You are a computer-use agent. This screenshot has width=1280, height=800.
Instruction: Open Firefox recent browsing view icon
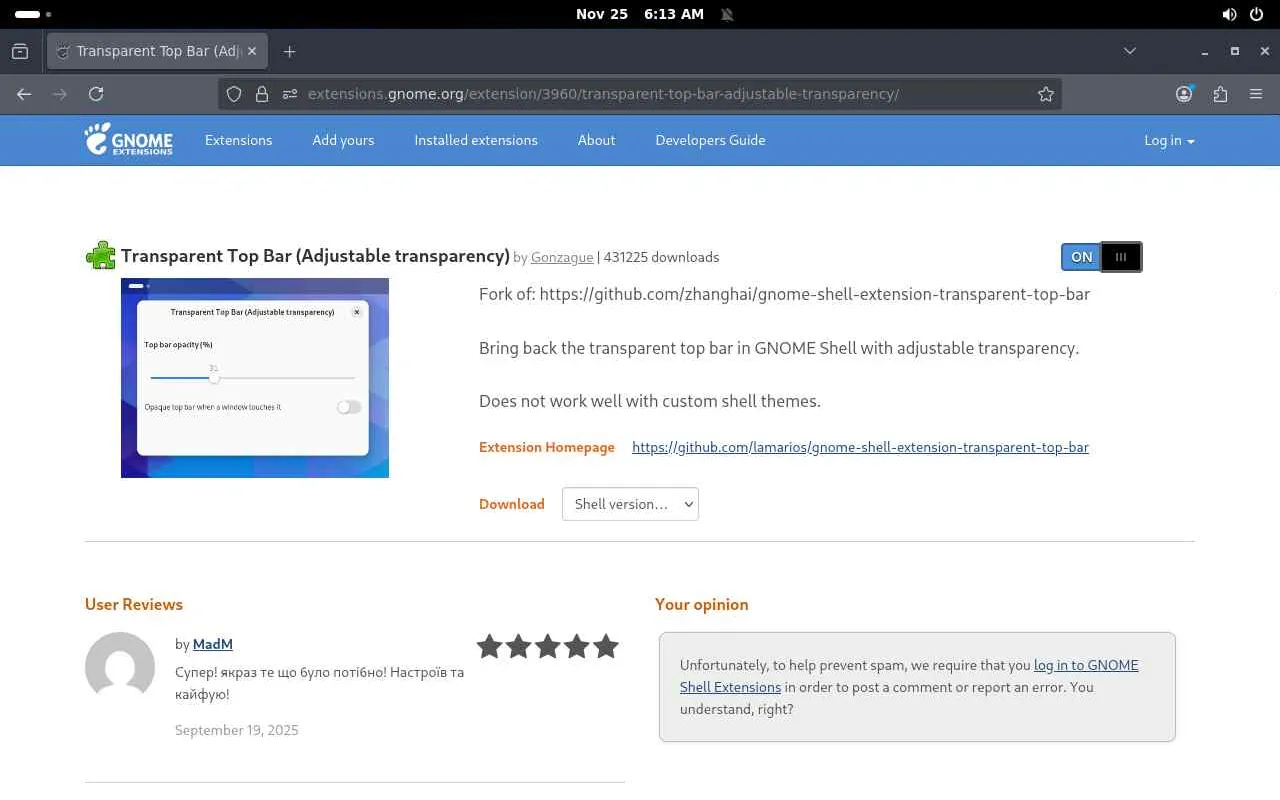(x=20, y=51)
